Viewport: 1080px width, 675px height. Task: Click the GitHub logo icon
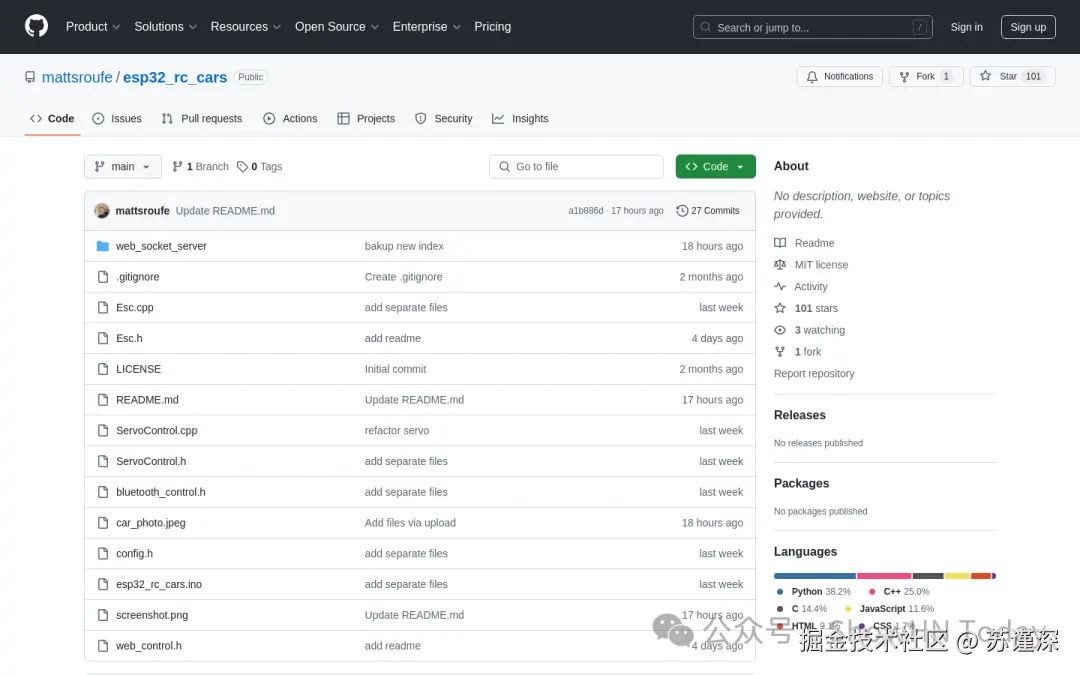coord(37,27)
